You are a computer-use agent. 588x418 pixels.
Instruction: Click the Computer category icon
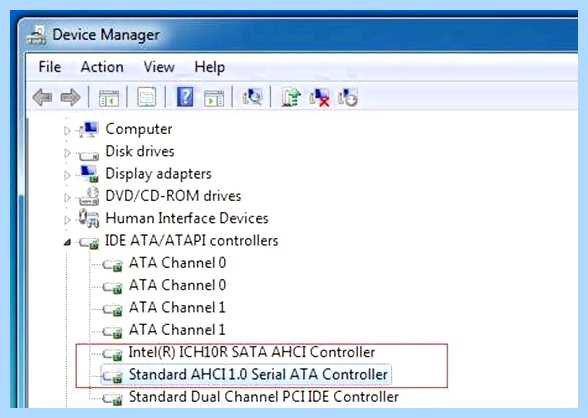click(x=89, y=129)
